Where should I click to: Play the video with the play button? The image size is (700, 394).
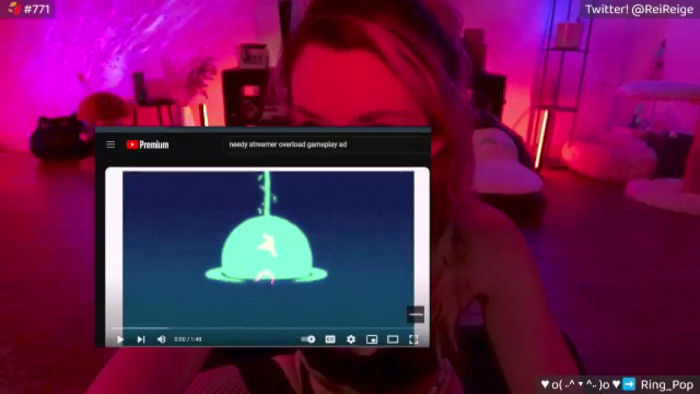[120, 340]
